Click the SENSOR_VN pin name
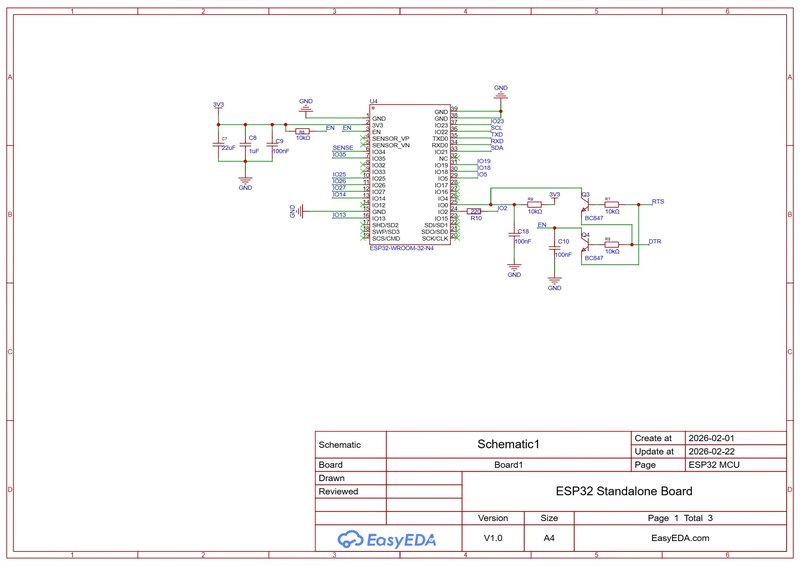Screen dimensions: 800x566 pos(391,145)
